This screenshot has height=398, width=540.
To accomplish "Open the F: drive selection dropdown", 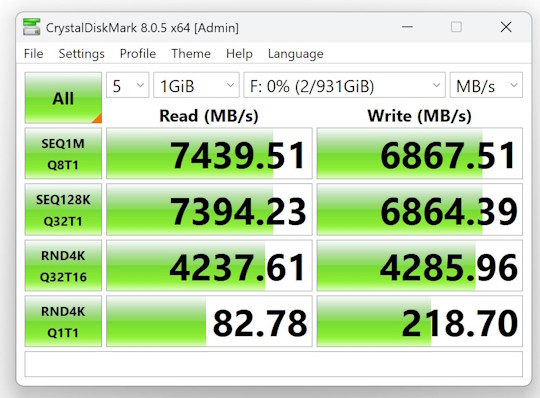I will point(344,85).
